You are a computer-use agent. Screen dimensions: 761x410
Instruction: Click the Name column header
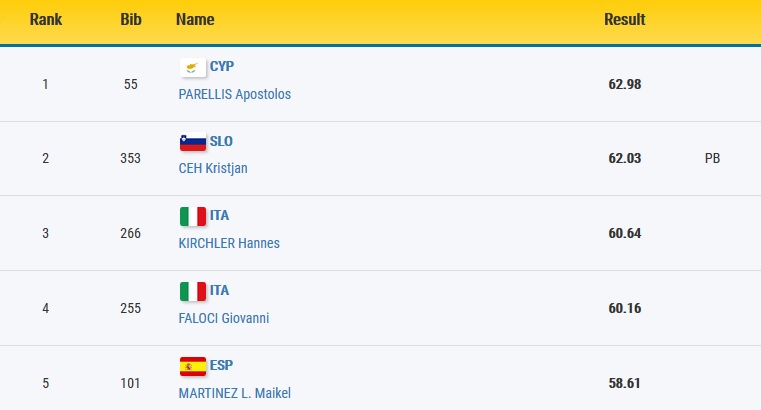coord(195,19)
